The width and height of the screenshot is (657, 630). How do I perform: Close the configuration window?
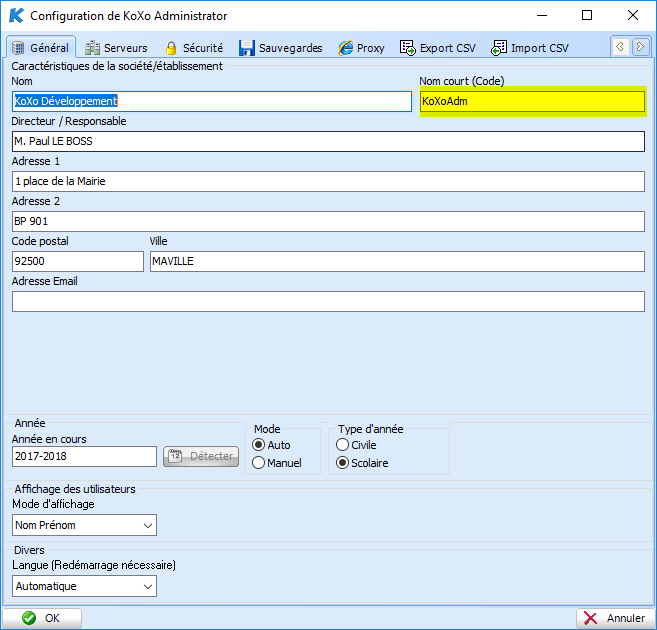pos(633,15)
